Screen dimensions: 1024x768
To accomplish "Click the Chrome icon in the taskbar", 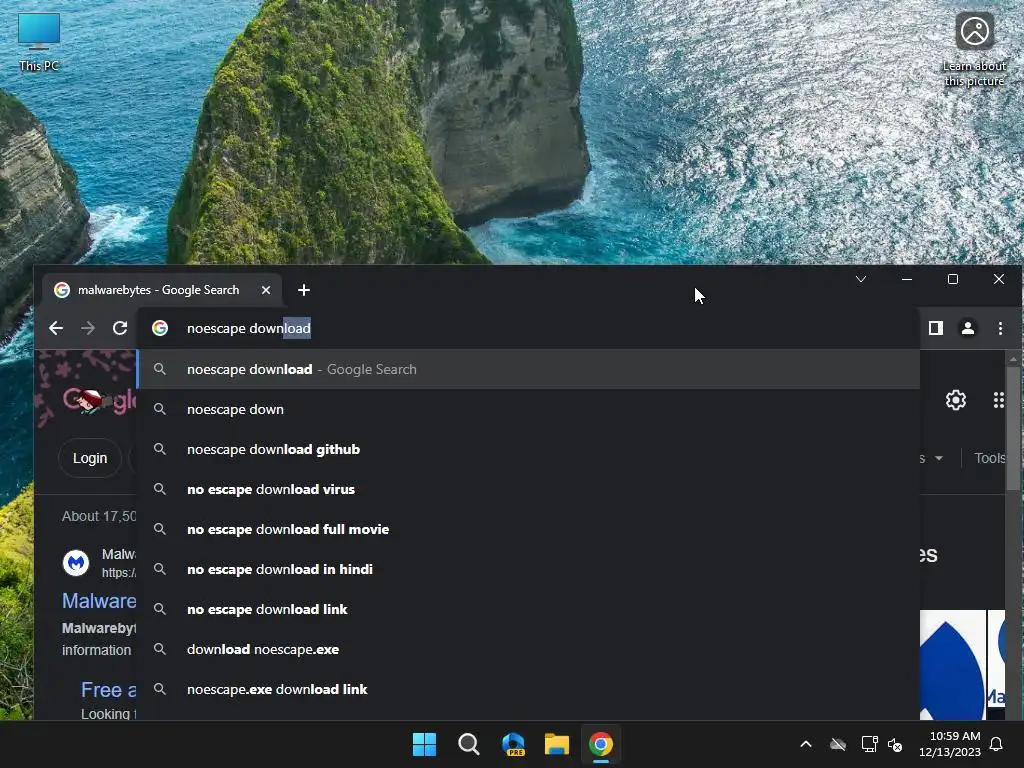I will 601,744.
